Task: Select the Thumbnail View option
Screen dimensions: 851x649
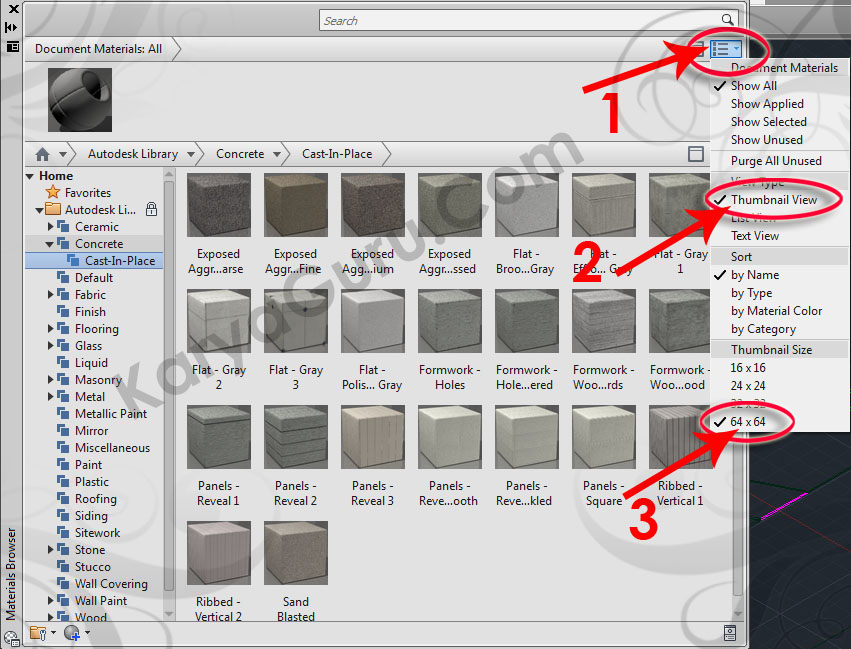Action: pyautogui.click(x=773, y=200)
